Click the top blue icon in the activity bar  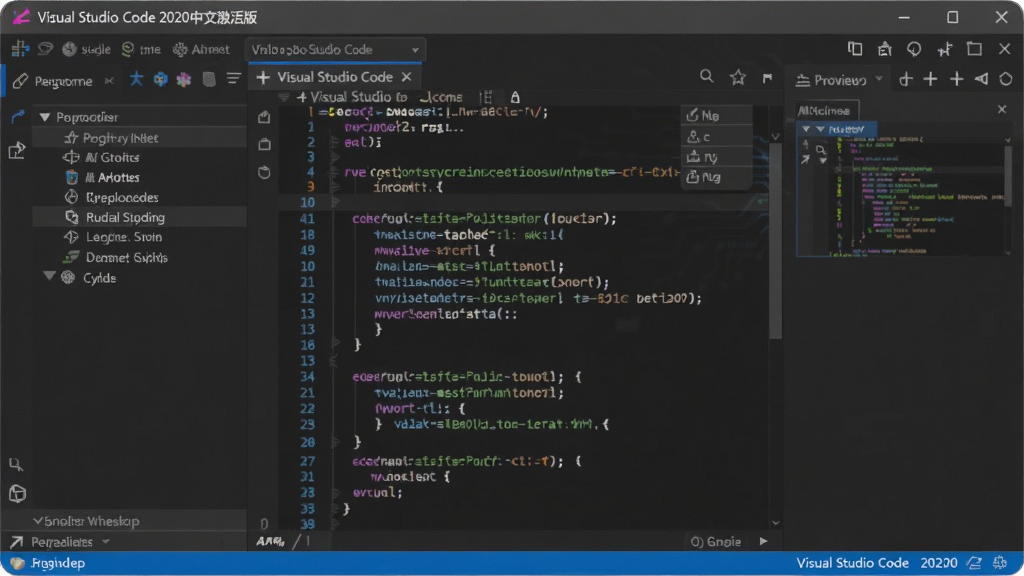pyautogui.click(x=17, y=118)
